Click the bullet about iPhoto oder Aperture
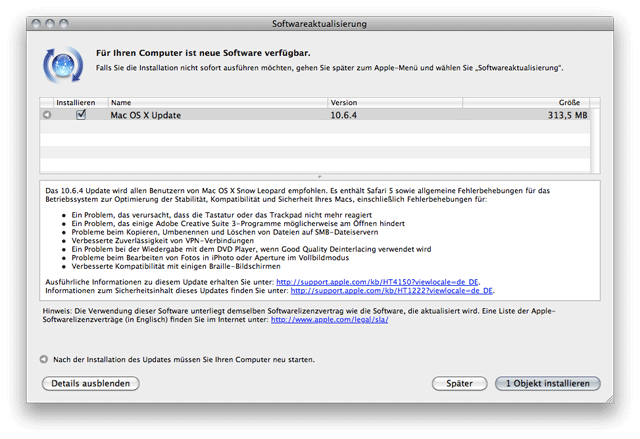Screen dimensions: 640x439 coord(210,258)
